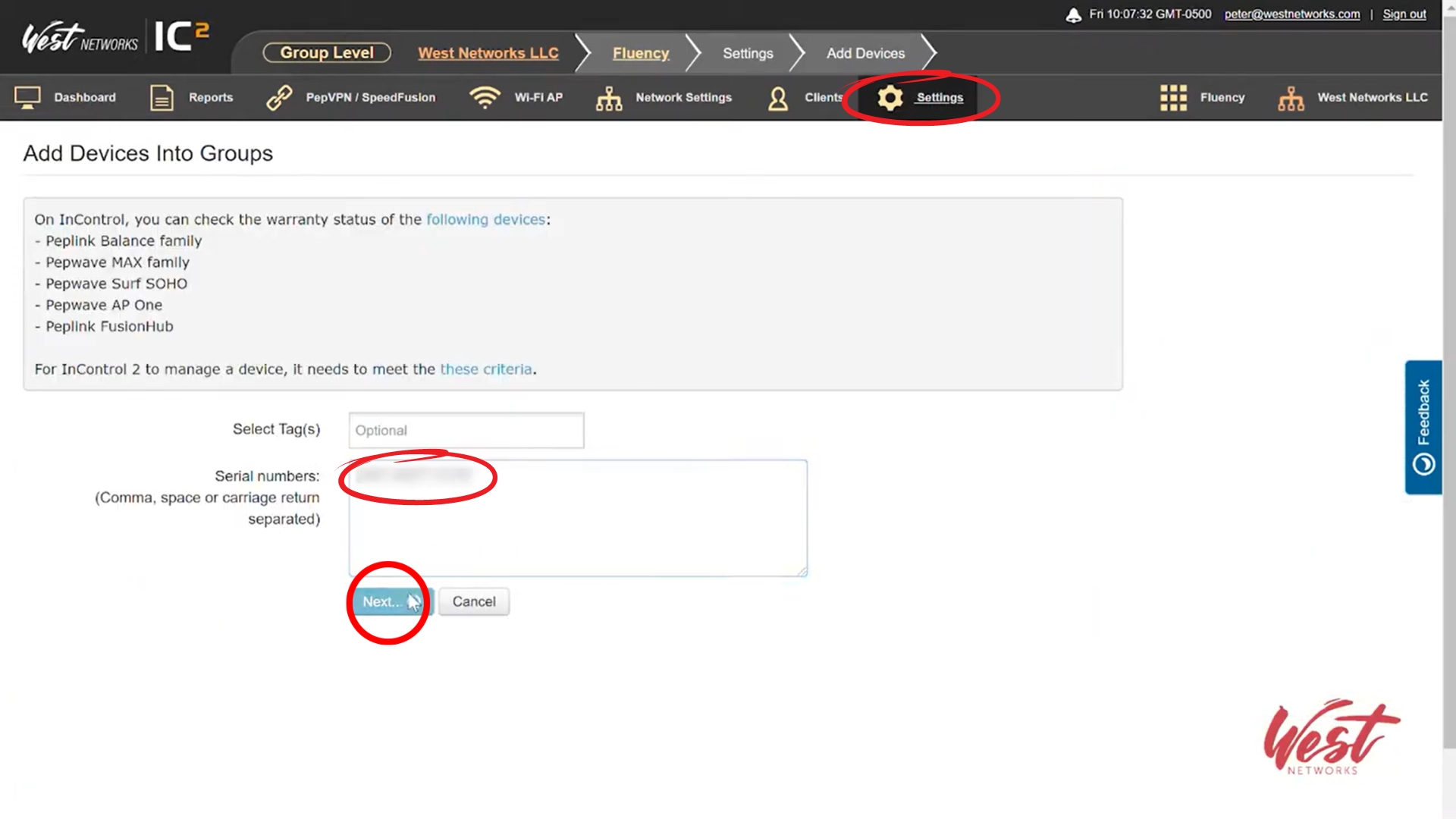Viewport: 1456px width, 819px height.
Task: Click the Settings gear icon
Action: 890,98
